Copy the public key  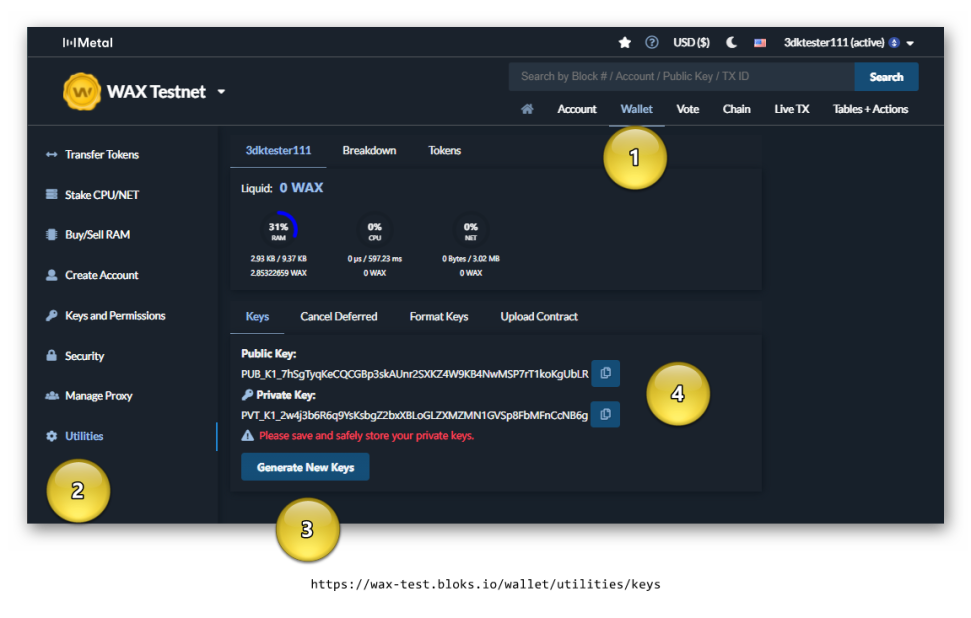click(606, 373)
